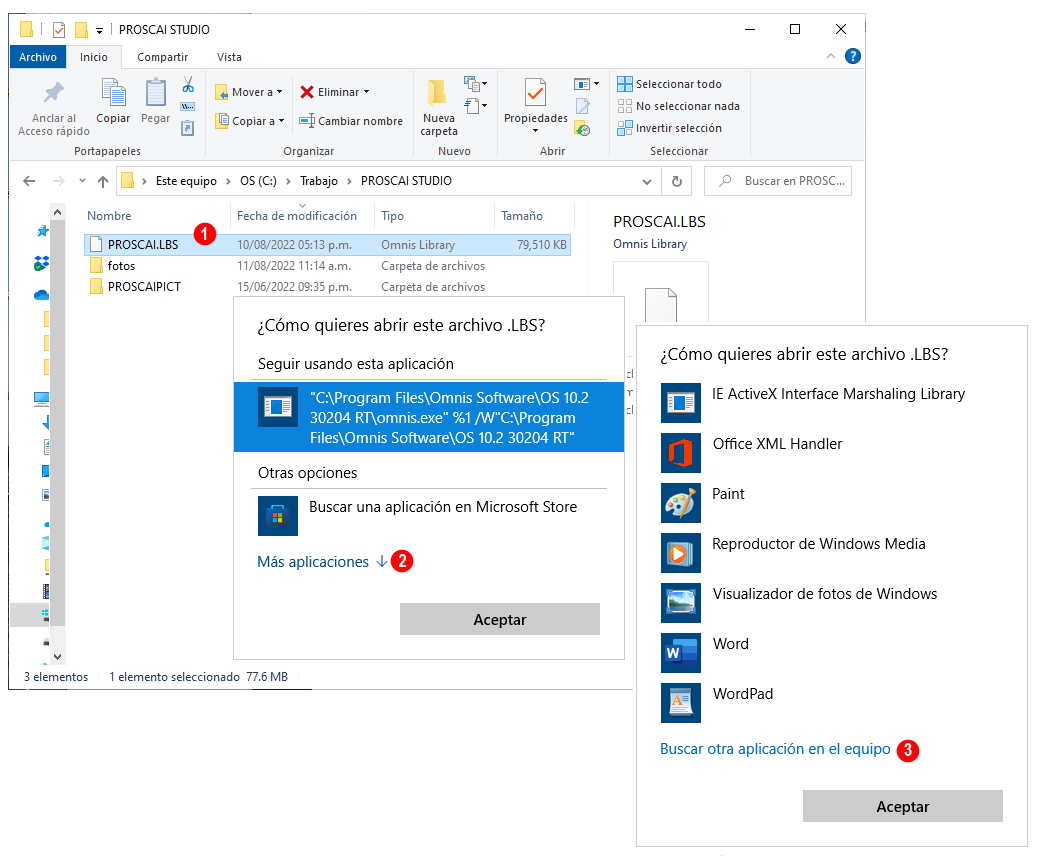Click Invertir selección
The height and width of the screenshot is (856, 1046).
click(x=670, y=128)
